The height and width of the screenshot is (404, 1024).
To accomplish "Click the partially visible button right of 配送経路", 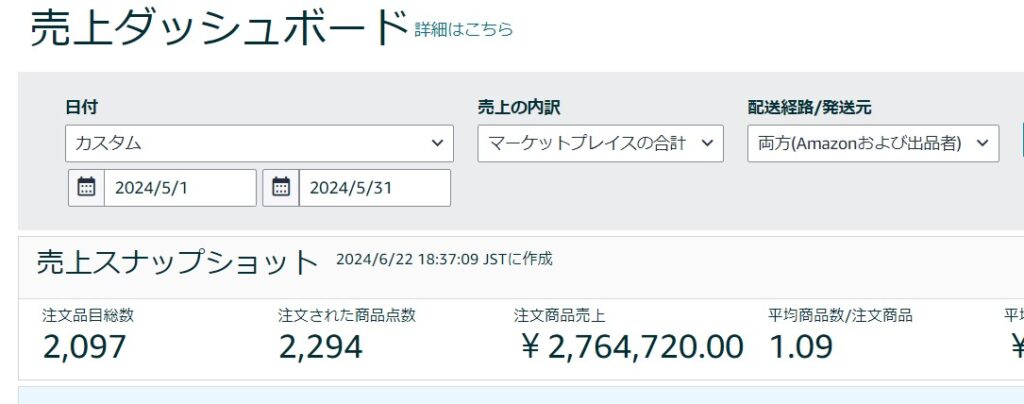I will 1021,143.
